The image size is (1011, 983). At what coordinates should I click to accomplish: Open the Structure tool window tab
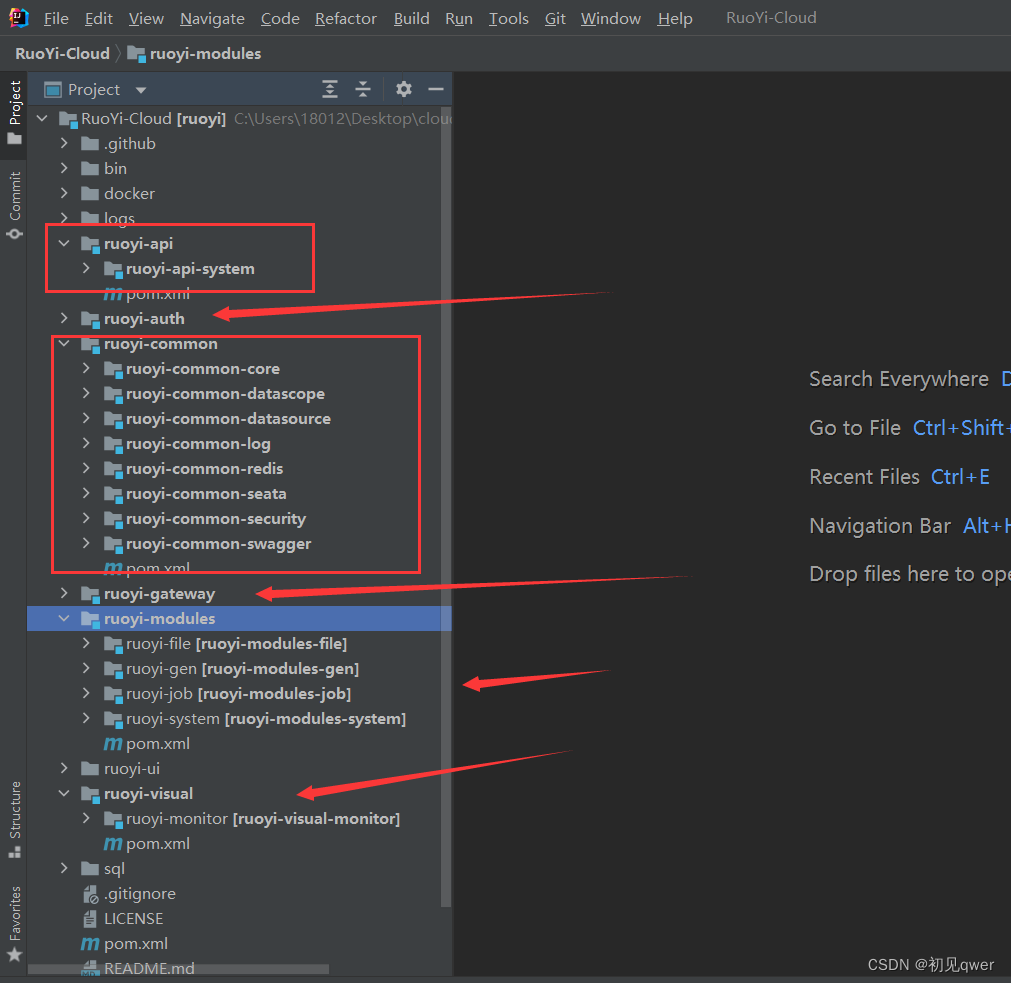click(x=14, y=819)
